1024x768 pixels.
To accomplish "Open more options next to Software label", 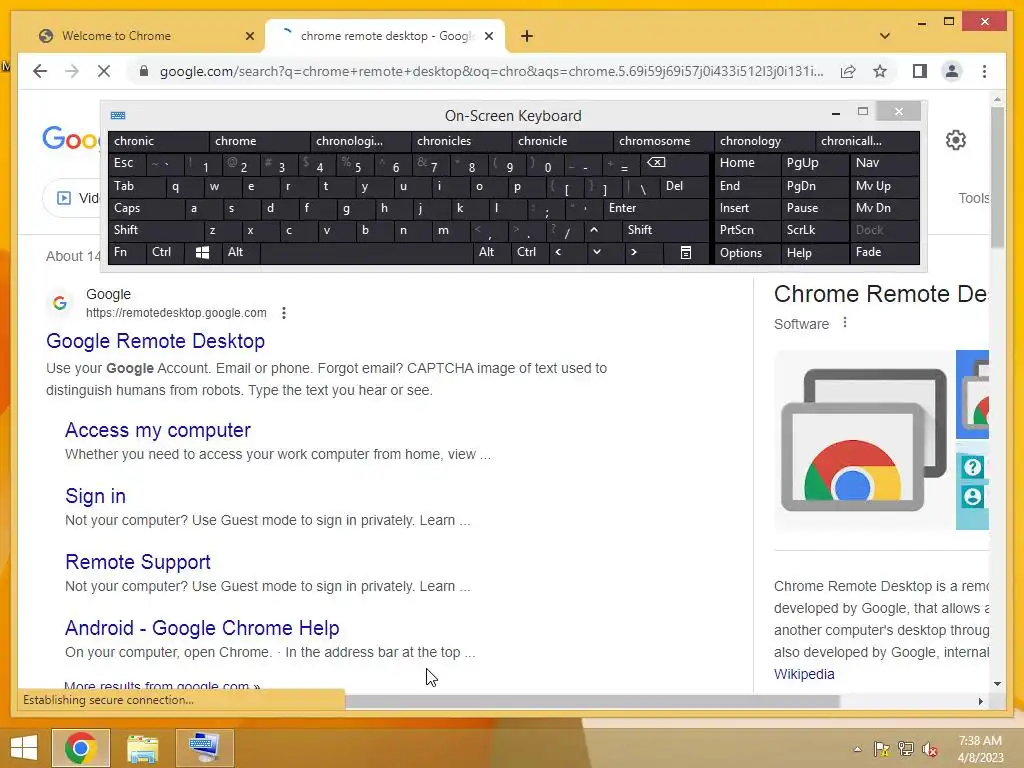I will tap(845, 323).
